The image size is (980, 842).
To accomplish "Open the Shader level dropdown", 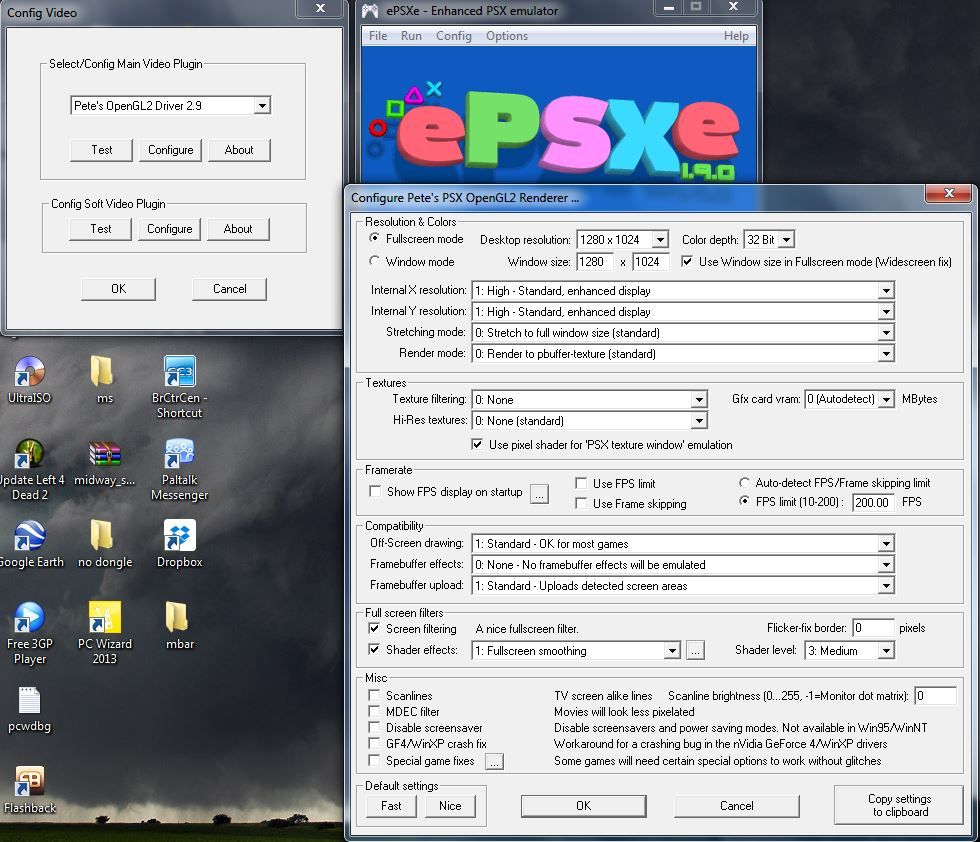I will [x=885, y=651].
